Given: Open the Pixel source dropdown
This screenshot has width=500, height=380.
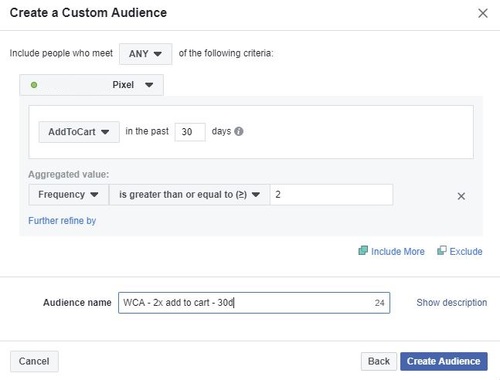Looking at the screenshot, I should (x=91, y=85).
